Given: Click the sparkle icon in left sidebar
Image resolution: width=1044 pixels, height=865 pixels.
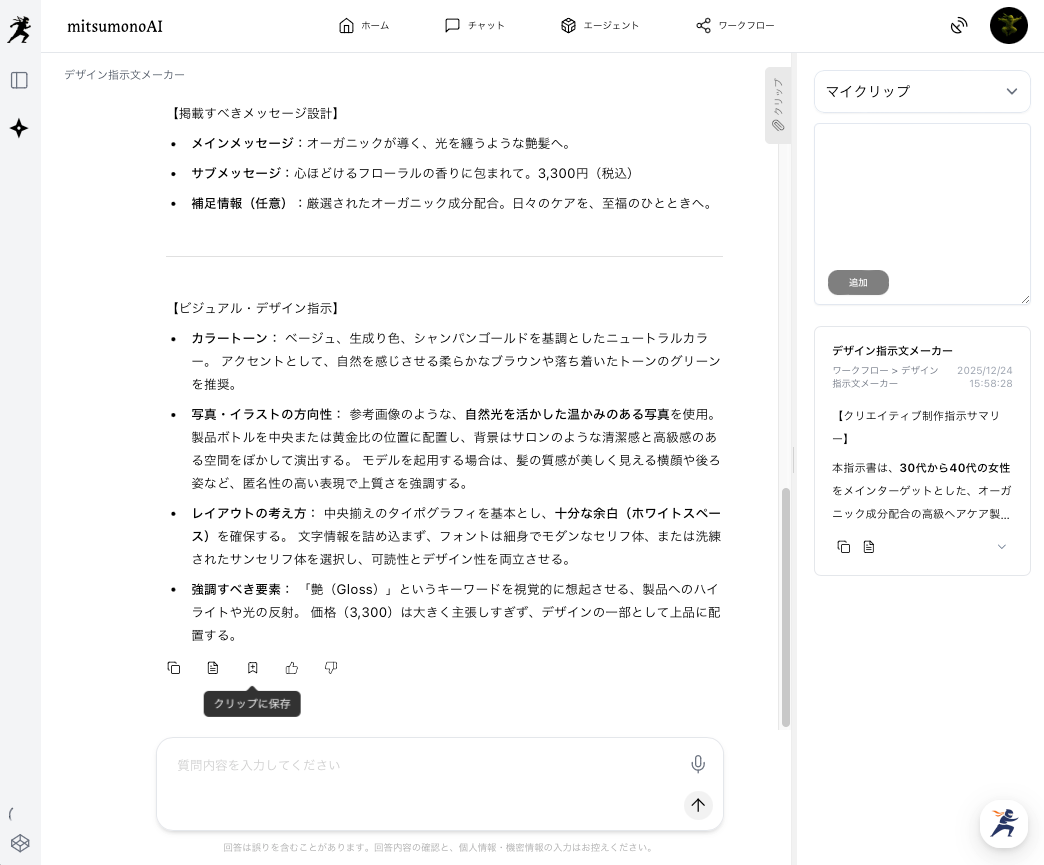Looking at the screenshot, I should click(x=19, y=128).
